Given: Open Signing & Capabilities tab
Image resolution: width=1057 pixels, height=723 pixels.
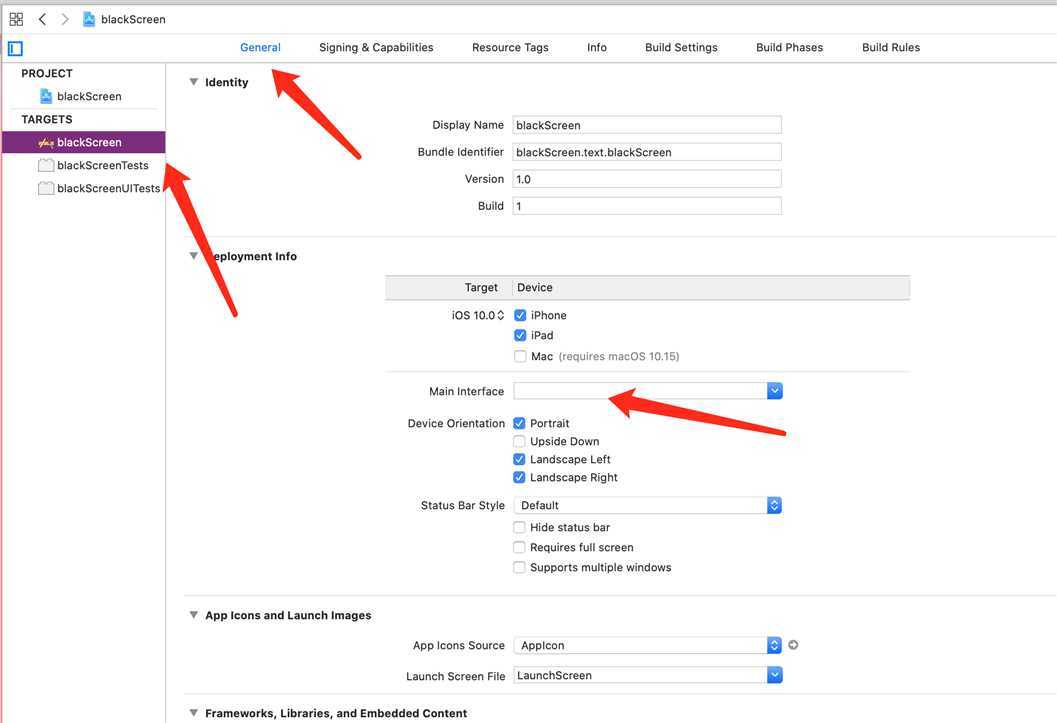Looking at the screenshot, I should pos(376,47).
